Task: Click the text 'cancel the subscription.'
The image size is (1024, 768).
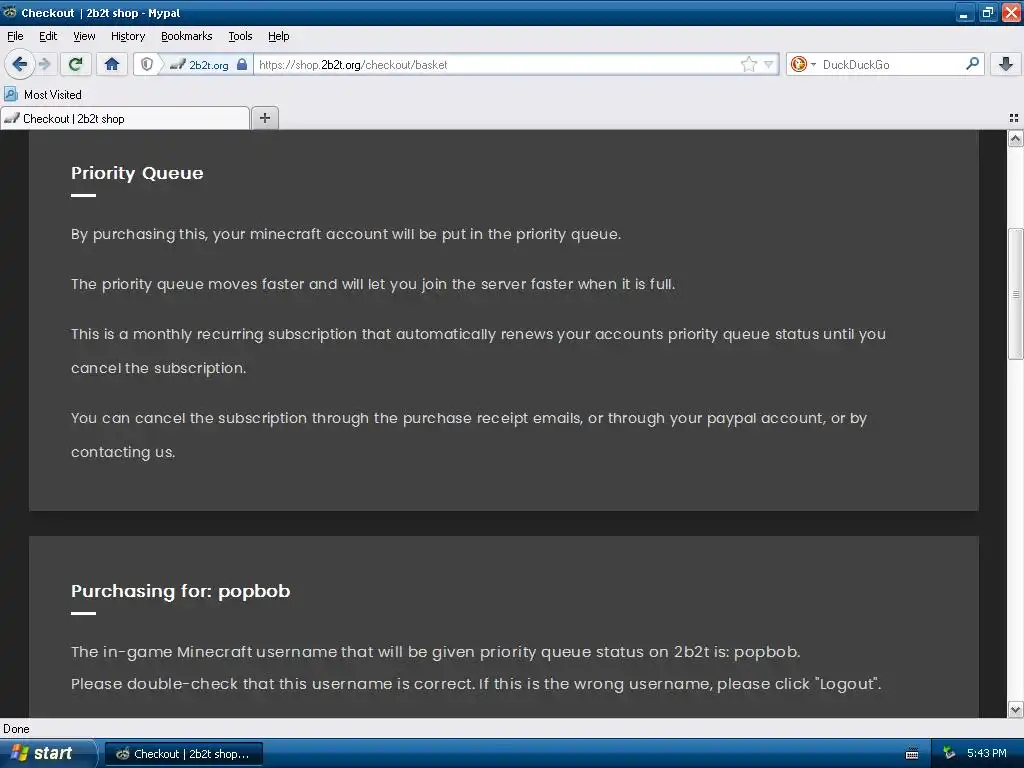Action: pos(159,368)
